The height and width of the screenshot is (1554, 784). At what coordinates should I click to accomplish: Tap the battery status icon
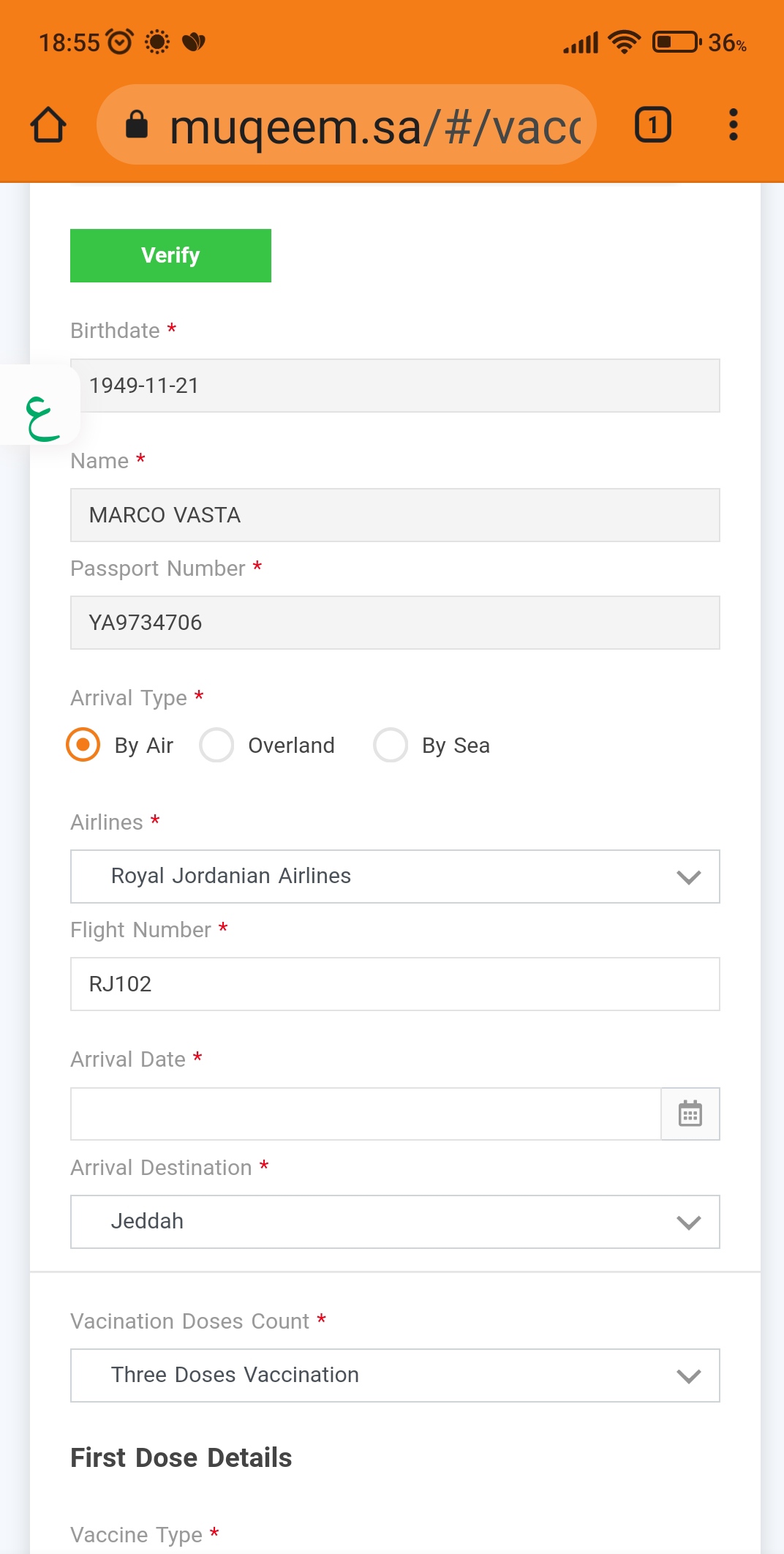676,42
